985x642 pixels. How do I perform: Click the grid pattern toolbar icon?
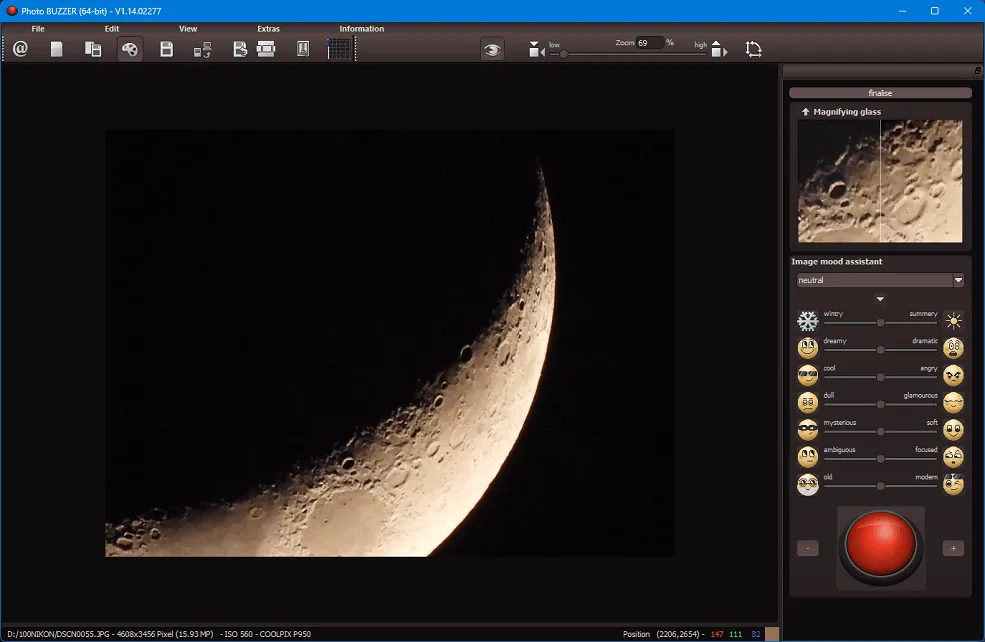point(341,49)
